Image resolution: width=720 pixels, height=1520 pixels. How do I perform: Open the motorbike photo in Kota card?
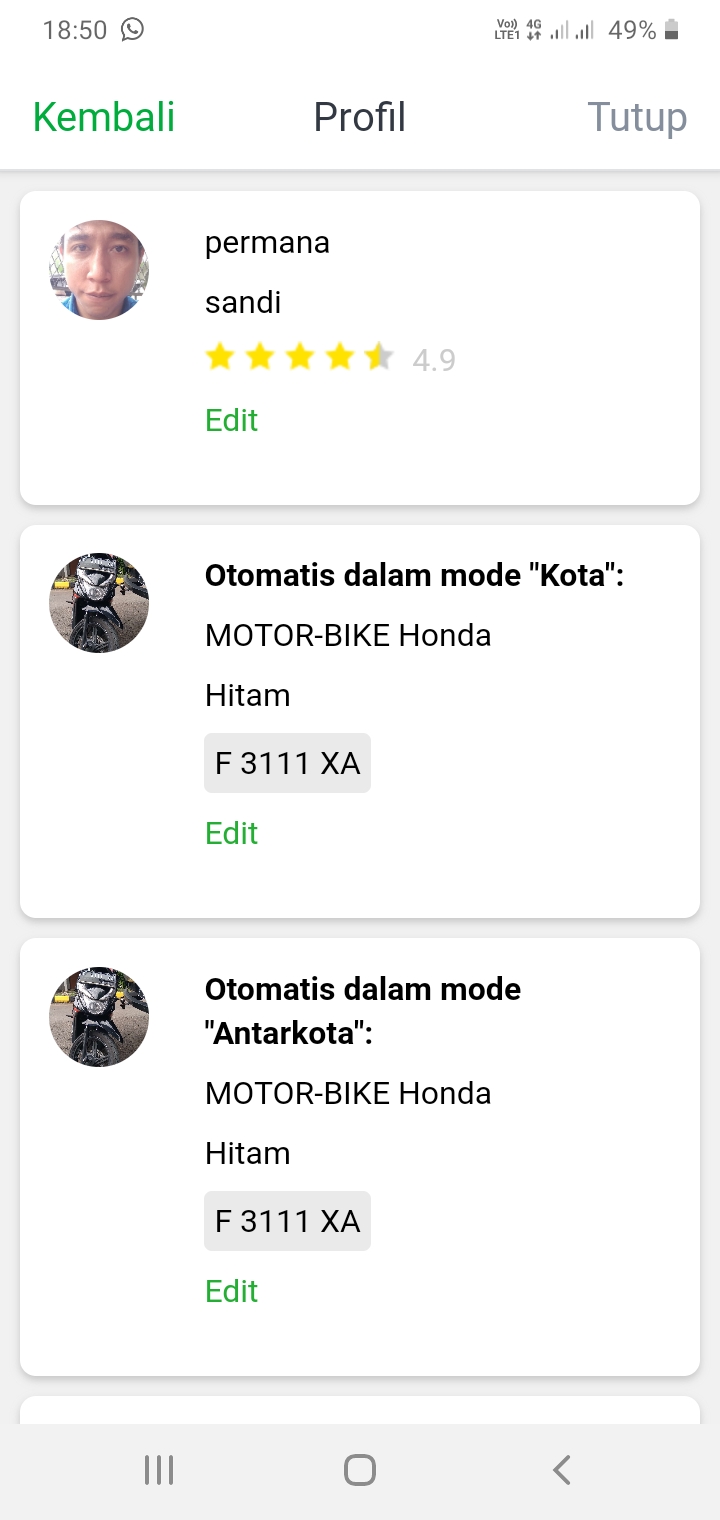[99, 603]
